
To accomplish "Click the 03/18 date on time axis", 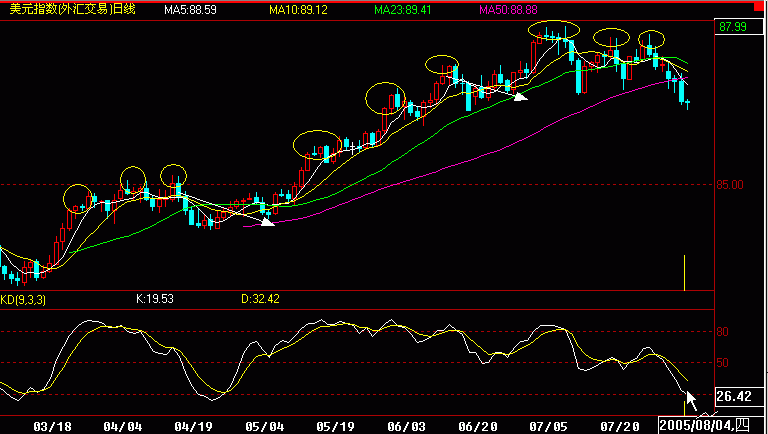I will [x=52, y=427].
